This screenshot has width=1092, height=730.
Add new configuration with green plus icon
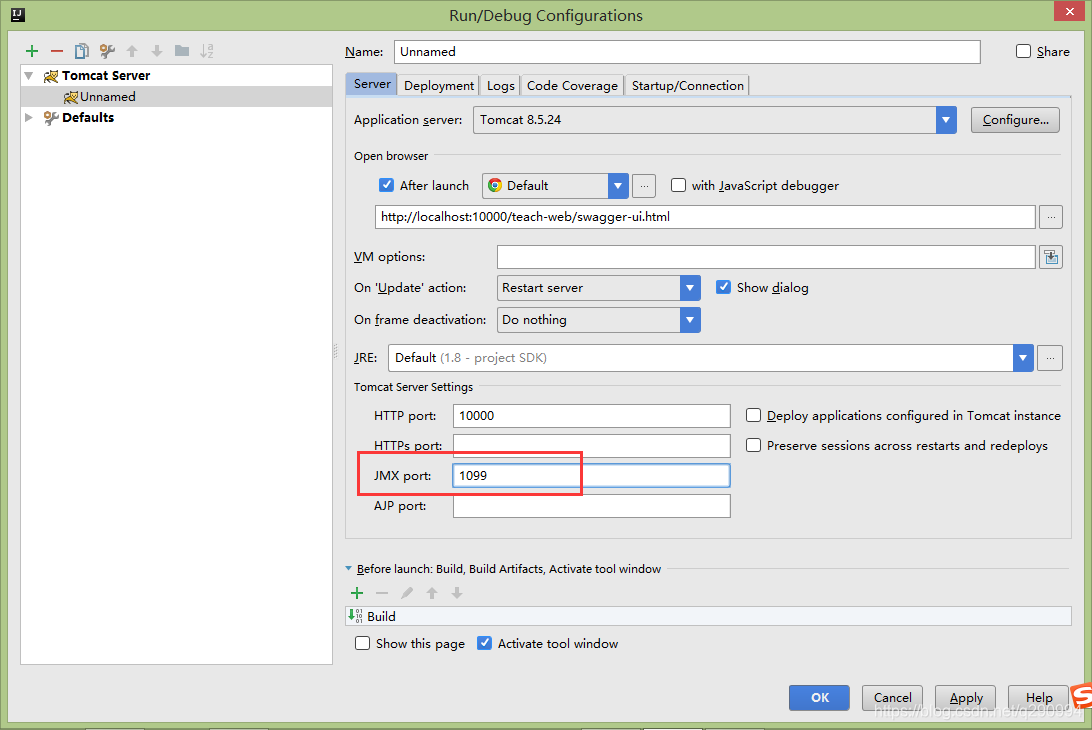31,51
